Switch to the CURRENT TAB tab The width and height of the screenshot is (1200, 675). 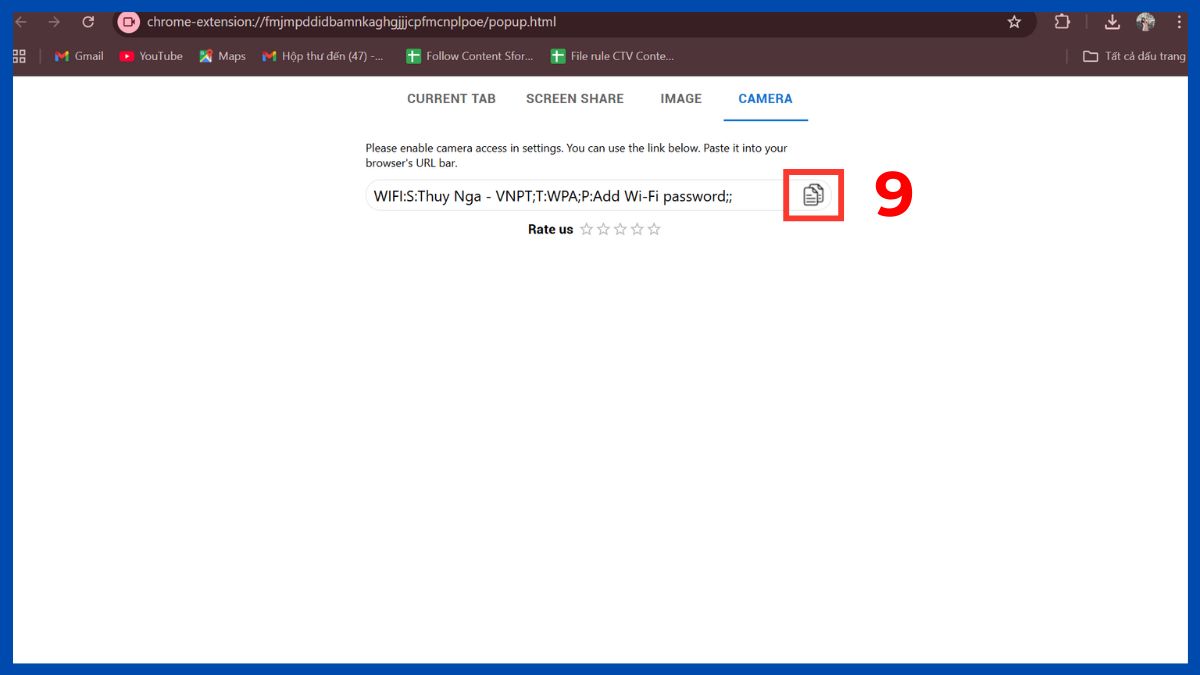click(451, 99)
